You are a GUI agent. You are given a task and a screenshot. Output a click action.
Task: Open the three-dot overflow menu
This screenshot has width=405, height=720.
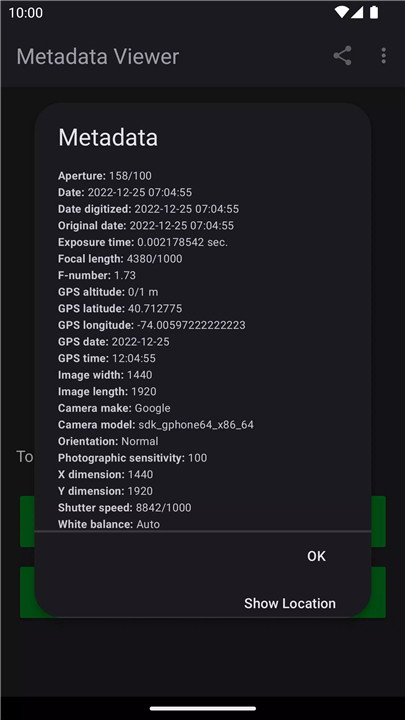point(383,56)
